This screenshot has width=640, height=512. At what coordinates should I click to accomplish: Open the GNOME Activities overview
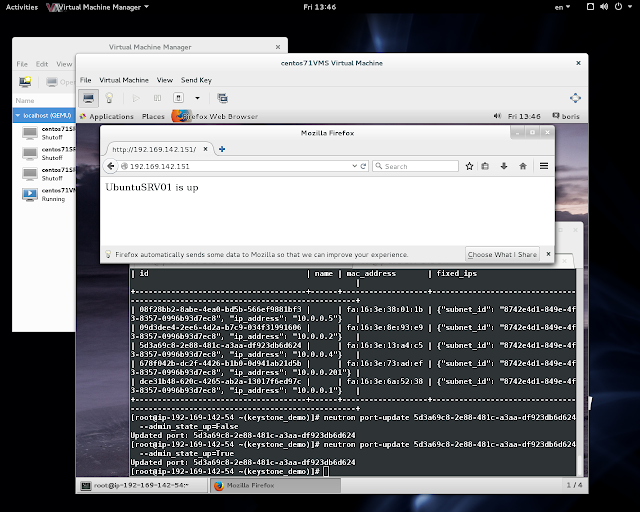click(22, 7)
